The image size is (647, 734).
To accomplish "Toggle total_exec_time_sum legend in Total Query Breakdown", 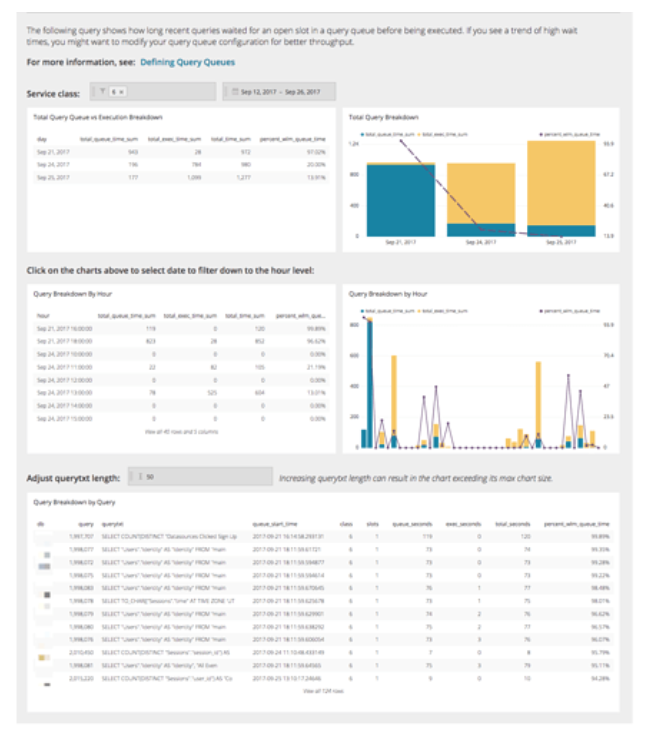I will [442, 134].
